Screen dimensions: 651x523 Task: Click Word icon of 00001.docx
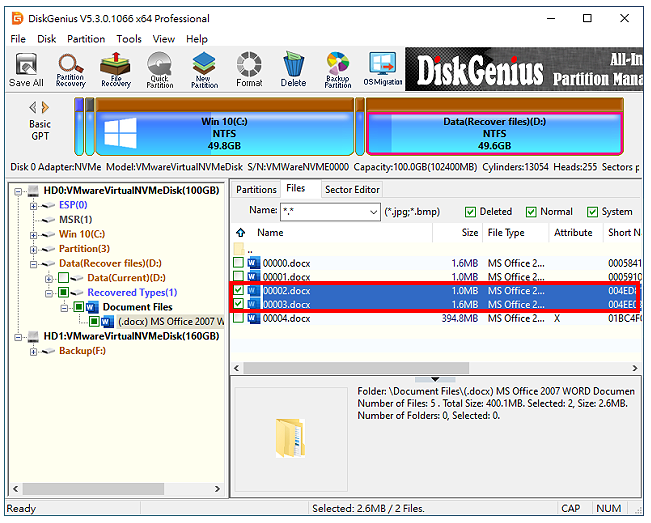[253, 277]
